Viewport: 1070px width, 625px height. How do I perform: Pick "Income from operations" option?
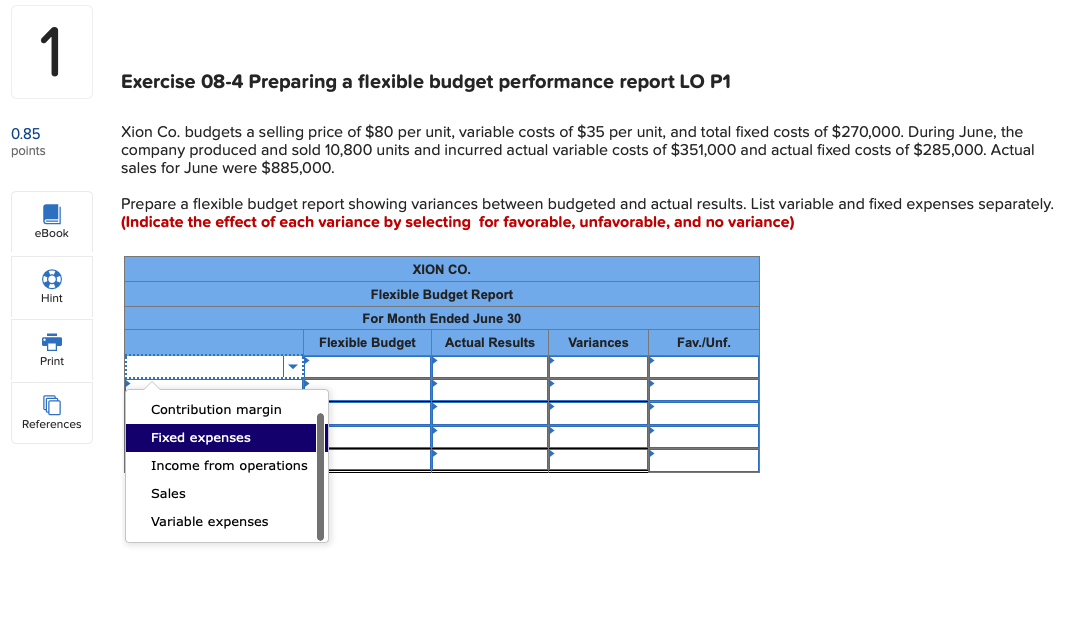point(227,465)
